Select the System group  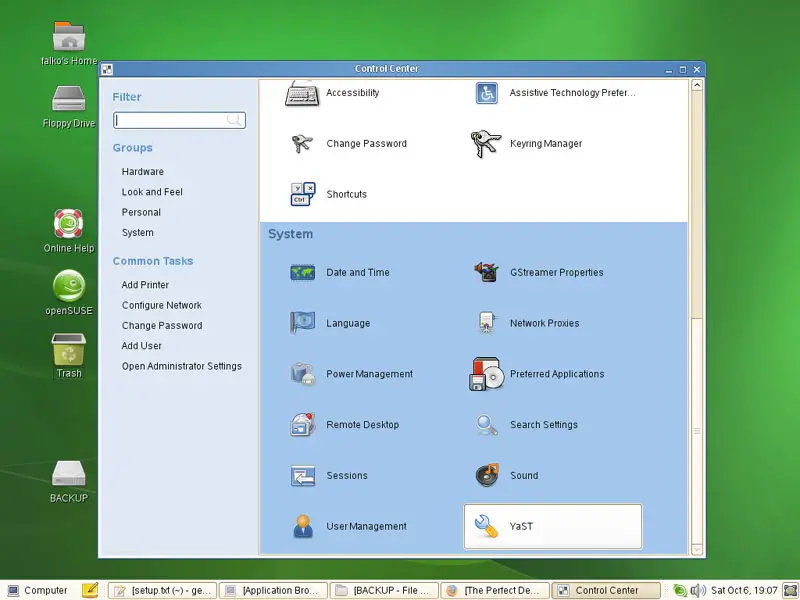pos(138,233)
